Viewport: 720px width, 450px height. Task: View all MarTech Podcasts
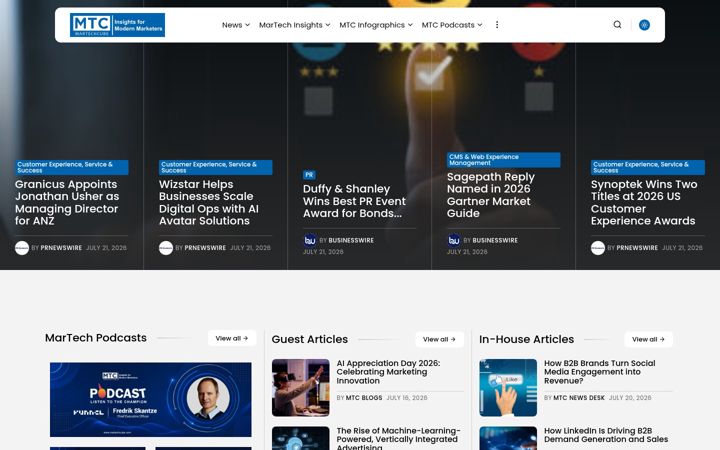(232, 338)
